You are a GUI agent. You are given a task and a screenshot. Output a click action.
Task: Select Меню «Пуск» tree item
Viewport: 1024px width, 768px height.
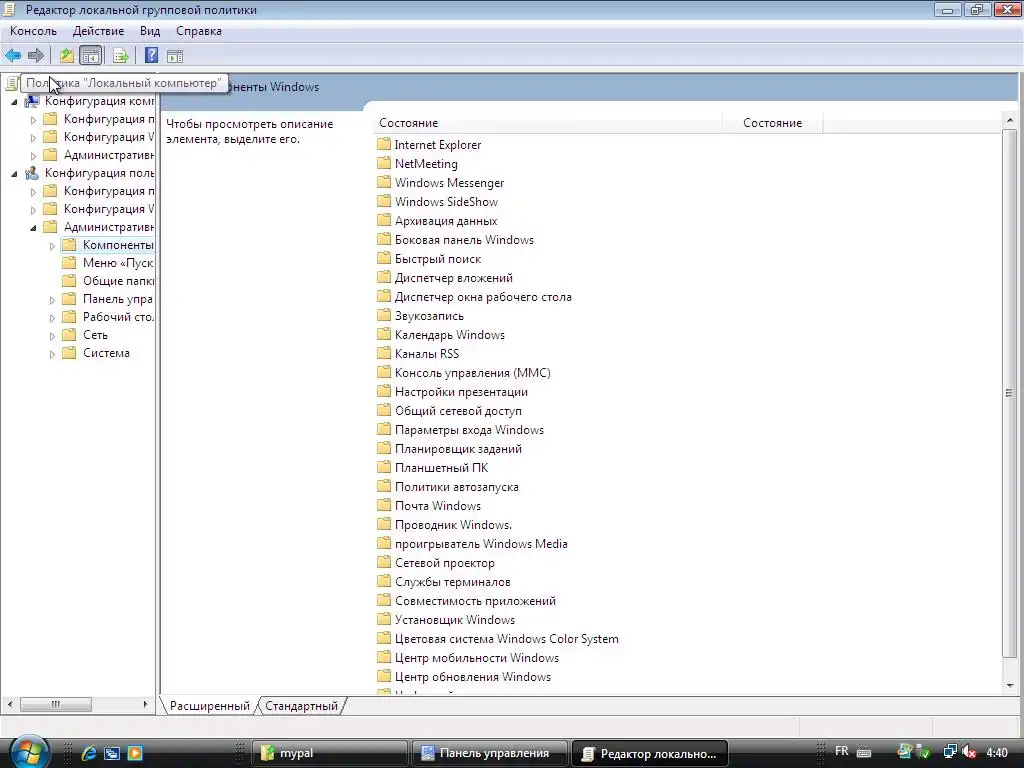tap(108, 263)
